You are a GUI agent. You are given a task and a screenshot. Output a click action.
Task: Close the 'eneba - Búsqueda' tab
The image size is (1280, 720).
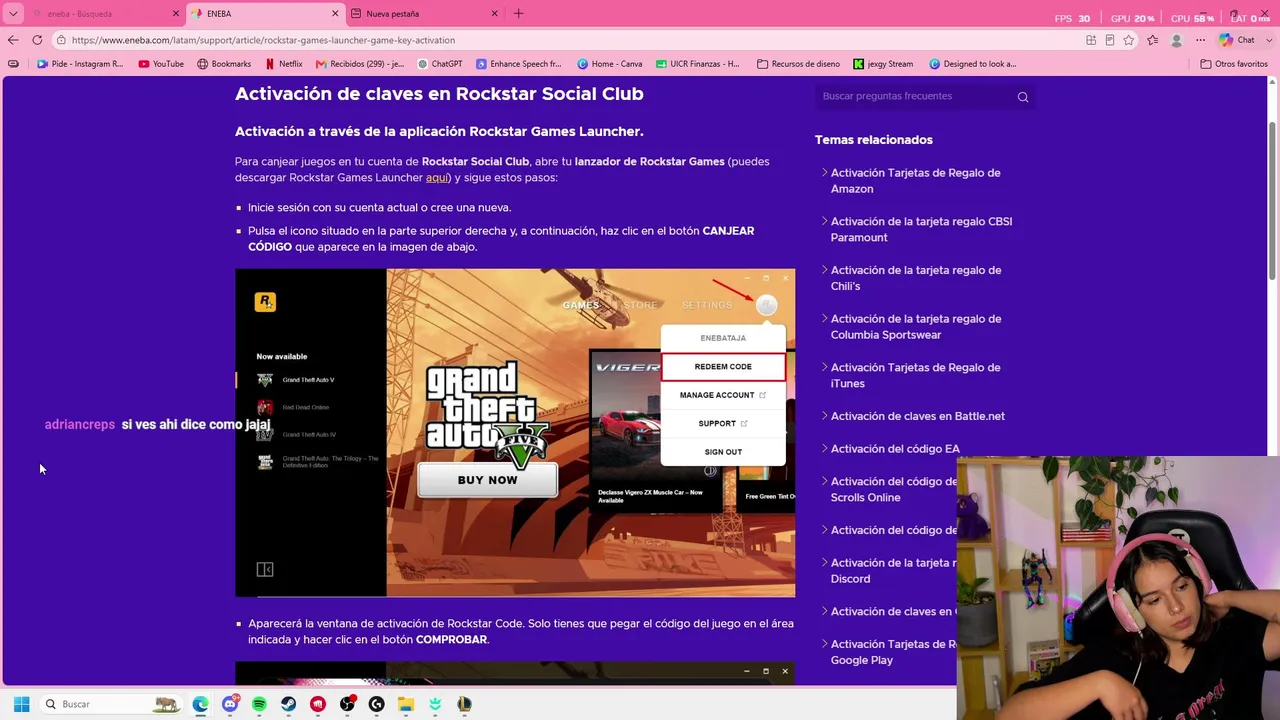point(176,14)
